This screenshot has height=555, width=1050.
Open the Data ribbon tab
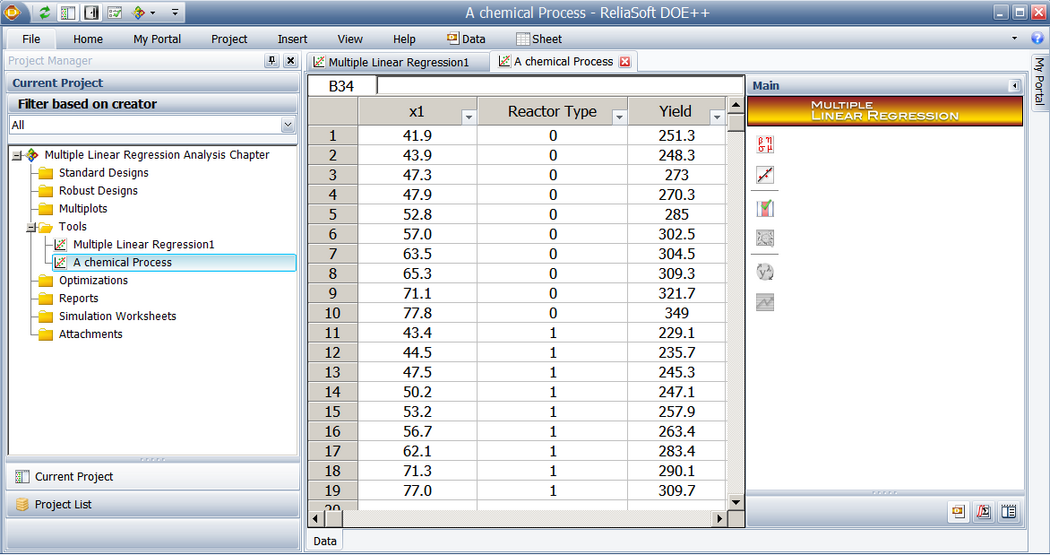pos(466,39)
